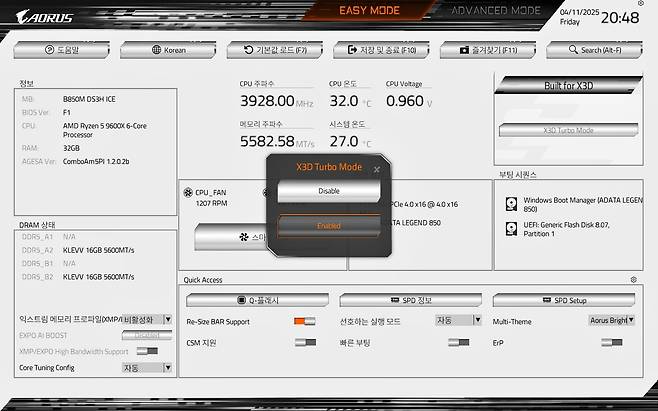Toggle the CSM 지원 switch
The image size is (658, 411).
[x=304, y=343]
